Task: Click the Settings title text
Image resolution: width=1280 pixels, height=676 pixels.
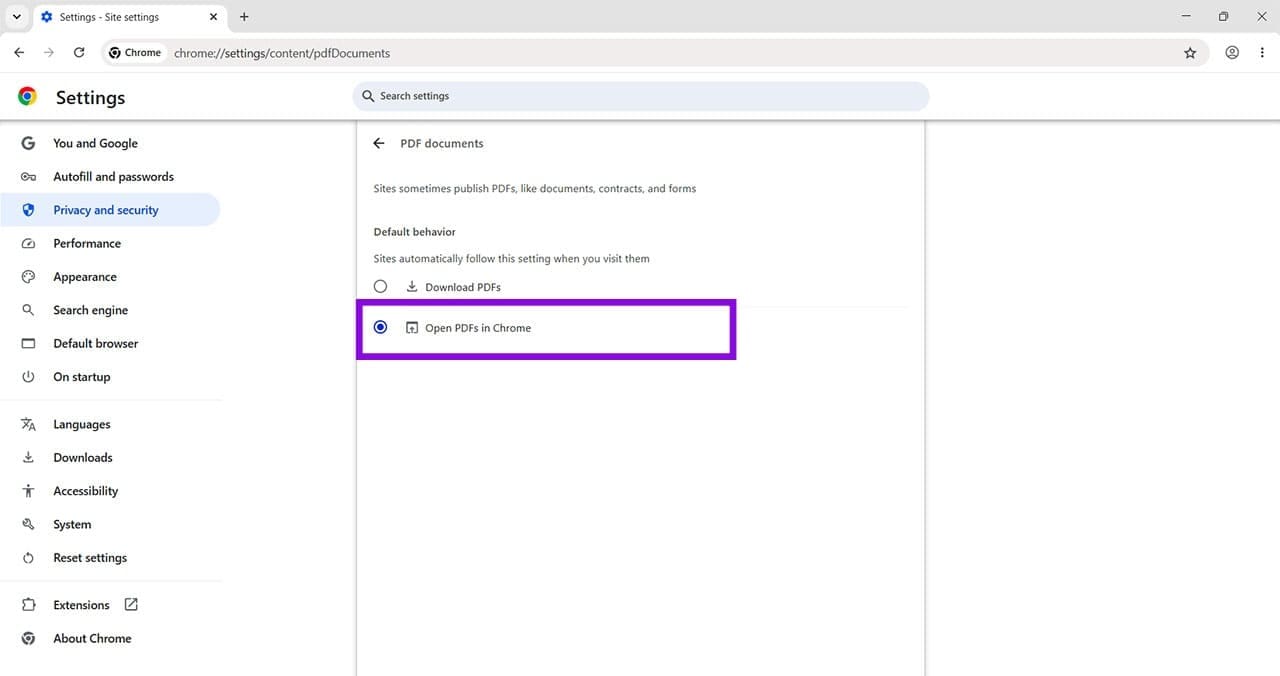Action: 90,97
